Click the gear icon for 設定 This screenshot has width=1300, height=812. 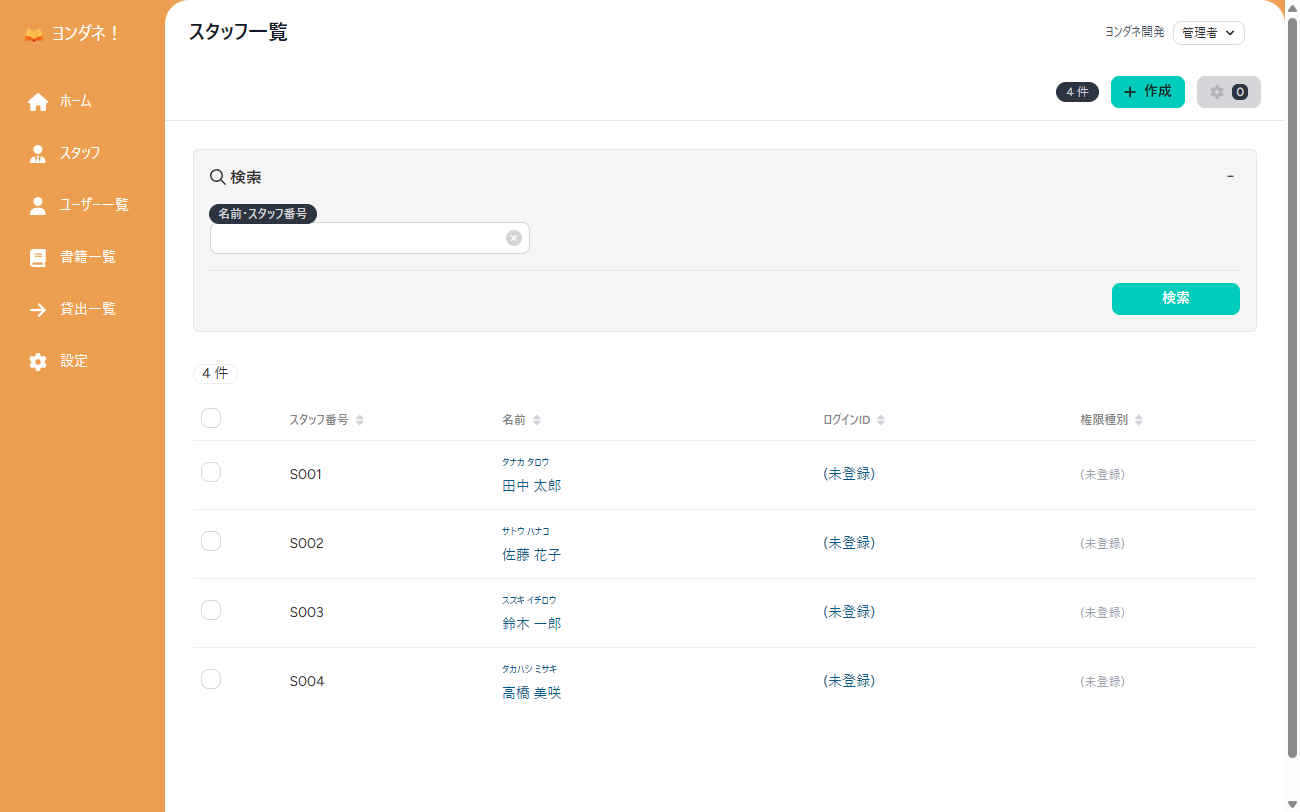pos(38,362)
